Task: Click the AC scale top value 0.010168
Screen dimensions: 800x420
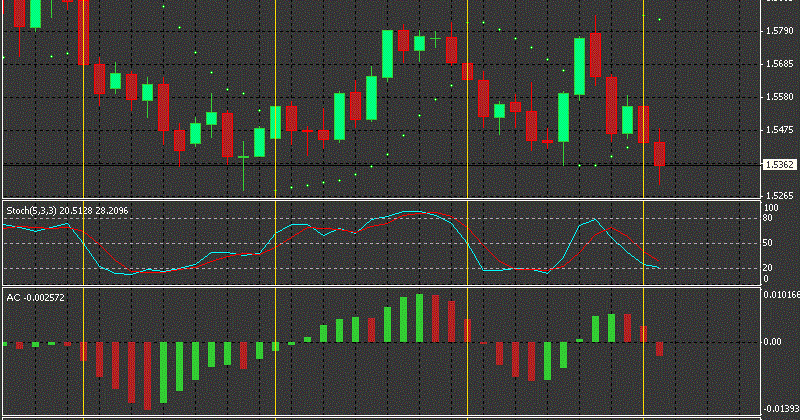Action: pyautogui.click(x=781, y=294)
